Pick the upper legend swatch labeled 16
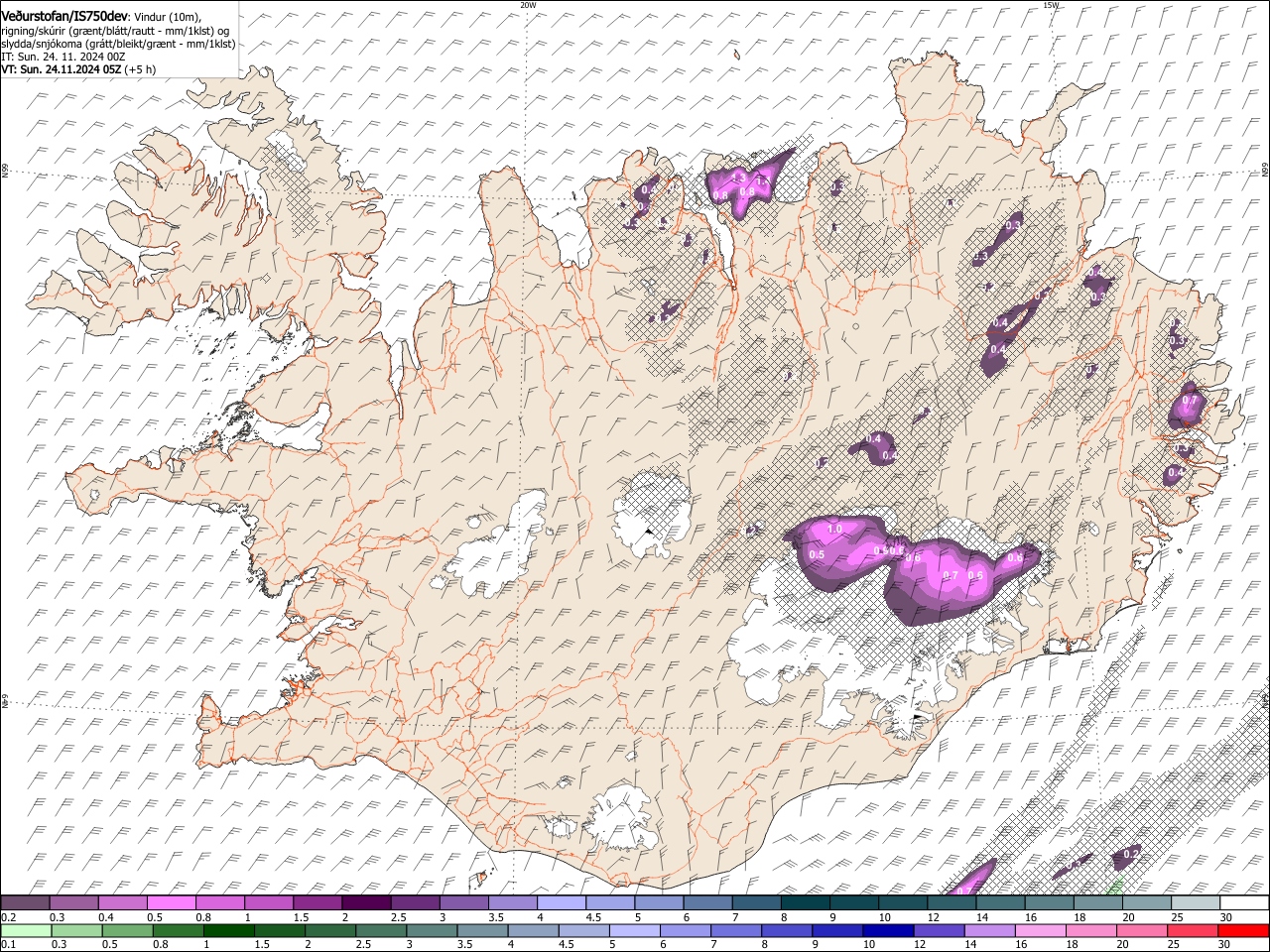Image resolution: width=1270 pixels, height=952 pixels. (1050, 902)
